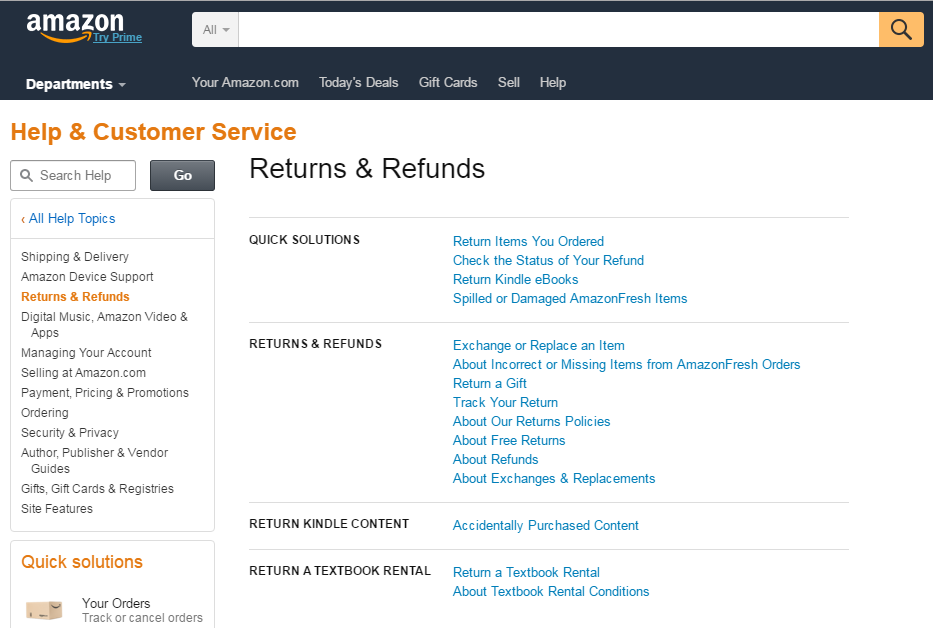
Task: Open Spilled or Damaged AmazonFresh Items
Action: tap(570, 298)
